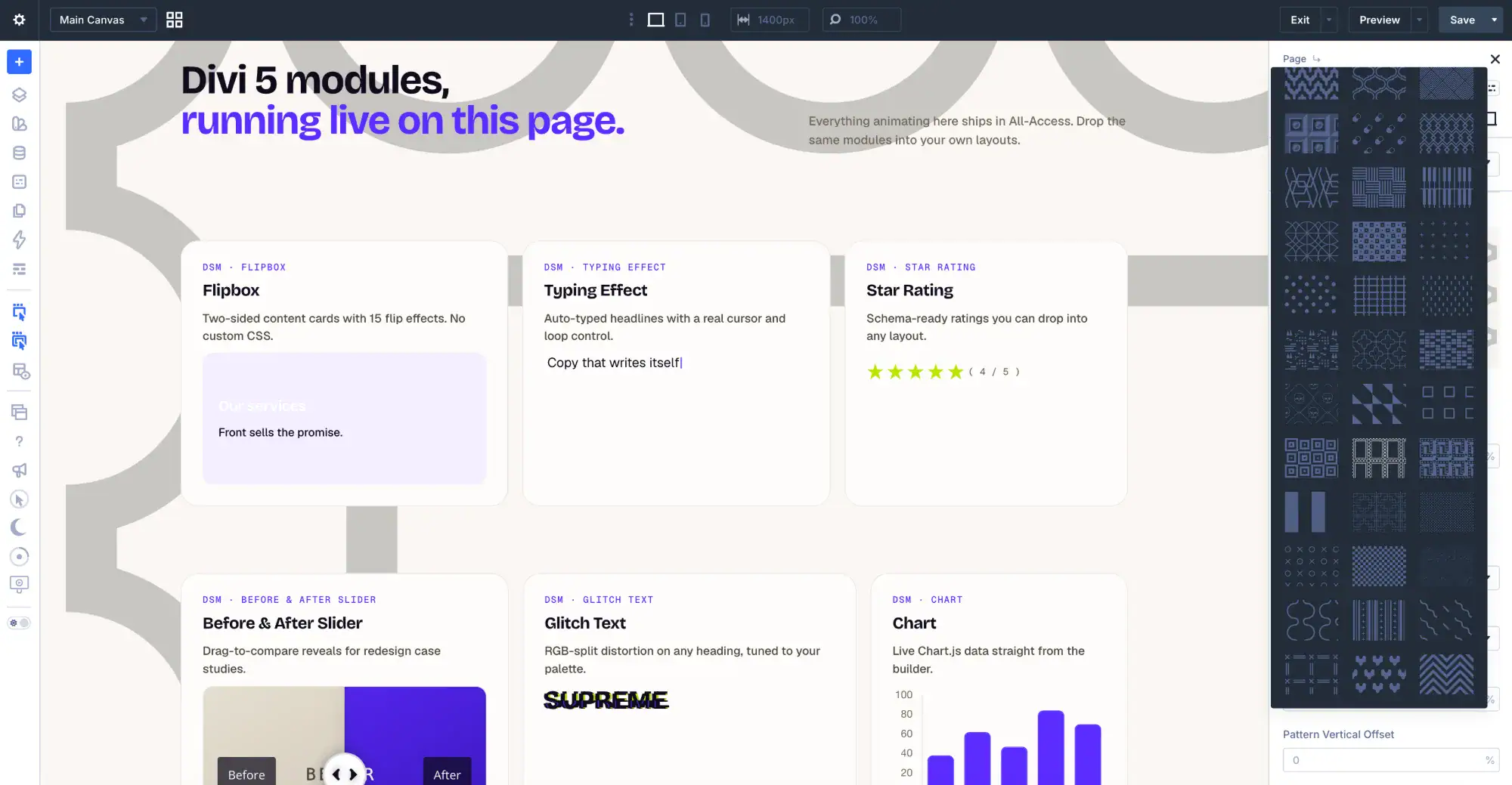The width and height of the screenshot is (1512, 785).
Task: Click the stacked windows icon in sidebar
Action: click(x=20, y=413)
